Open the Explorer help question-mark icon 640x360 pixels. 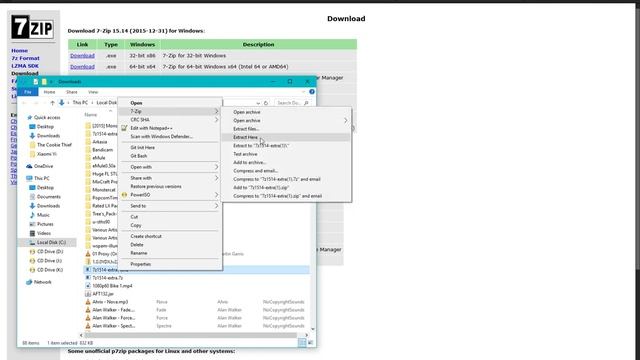(x=312, y=92)
